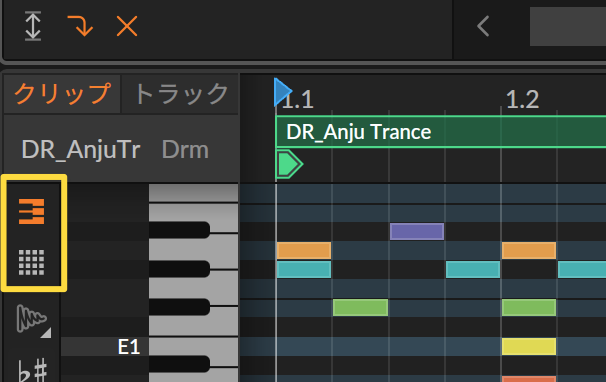Click the vertical resize arrows icon

(33, 26)
